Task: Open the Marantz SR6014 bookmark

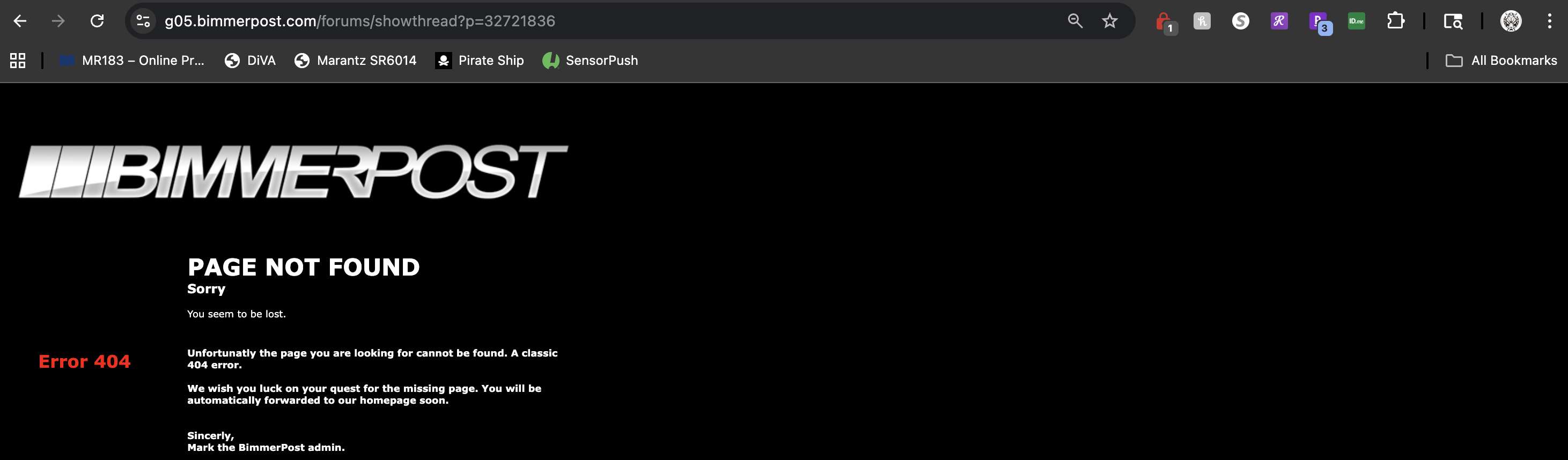Action: [x=356, y=61]
